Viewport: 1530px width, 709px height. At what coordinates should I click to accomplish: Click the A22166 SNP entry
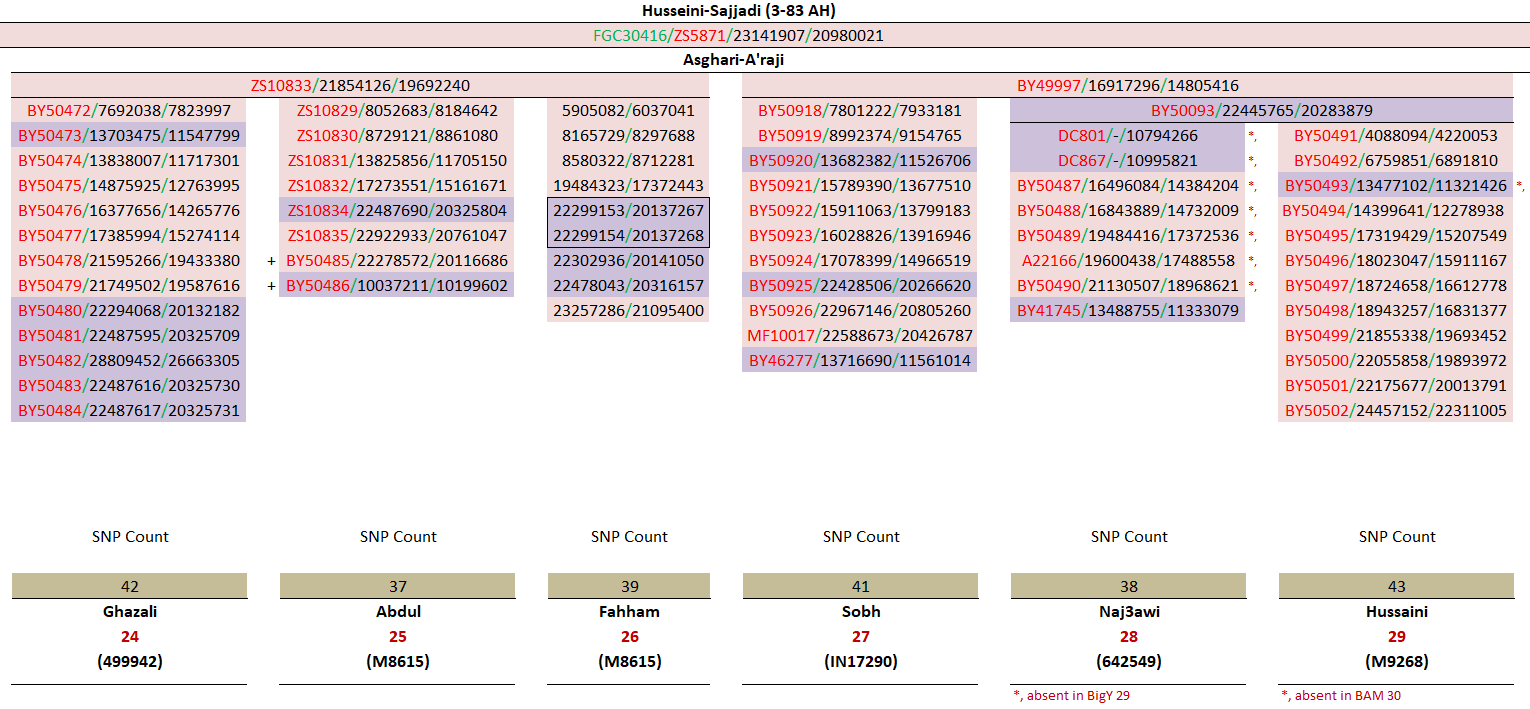pos(1127,260)
